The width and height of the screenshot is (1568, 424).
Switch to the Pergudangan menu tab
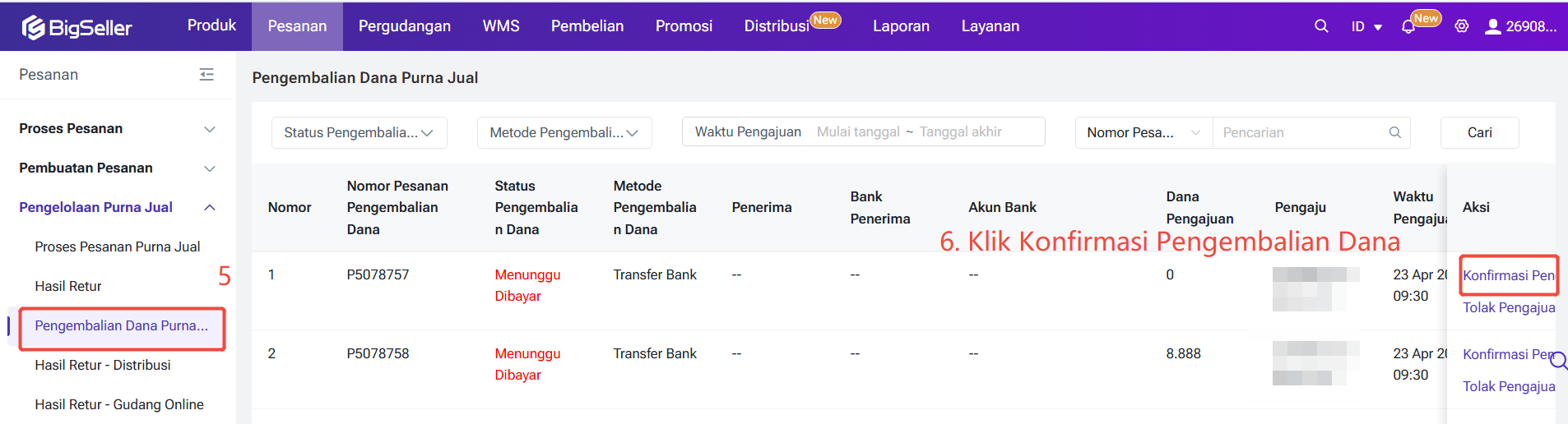[404, 26]
